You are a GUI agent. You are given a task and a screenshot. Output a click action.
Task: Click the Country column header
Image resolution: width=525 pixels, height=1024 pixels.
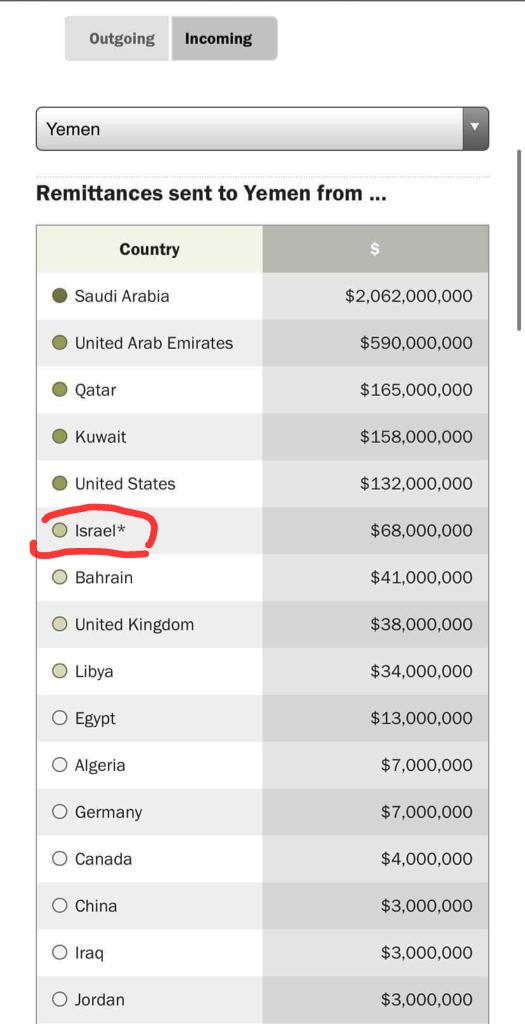(x=150, y=249)
